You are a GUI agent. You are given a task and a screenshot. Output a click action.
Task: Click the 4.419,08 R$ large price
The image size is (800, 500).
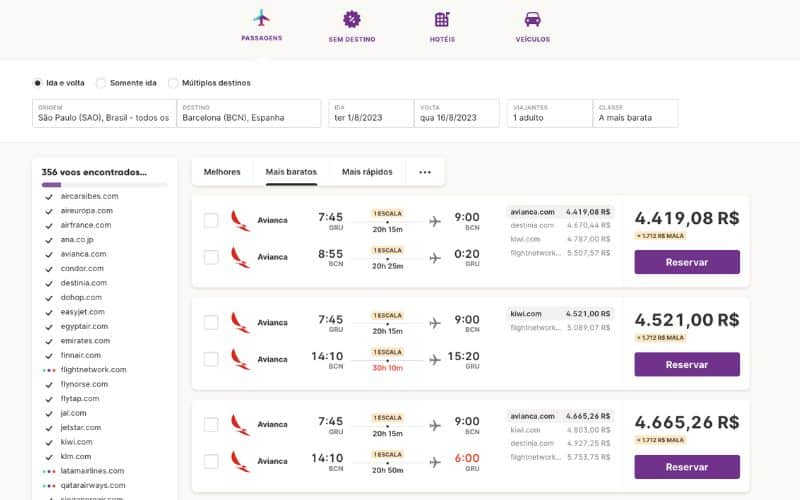tap(687, 218)
